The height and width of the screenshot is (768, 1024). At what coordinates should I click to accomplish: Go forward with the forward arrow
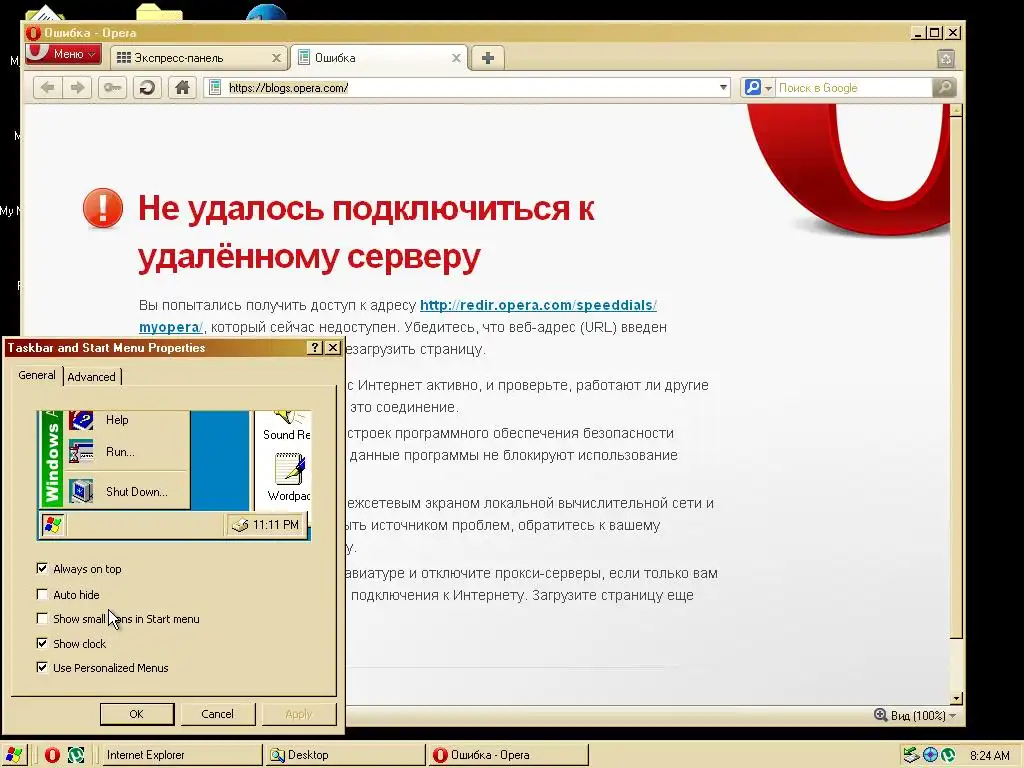(x=77, y=88)
